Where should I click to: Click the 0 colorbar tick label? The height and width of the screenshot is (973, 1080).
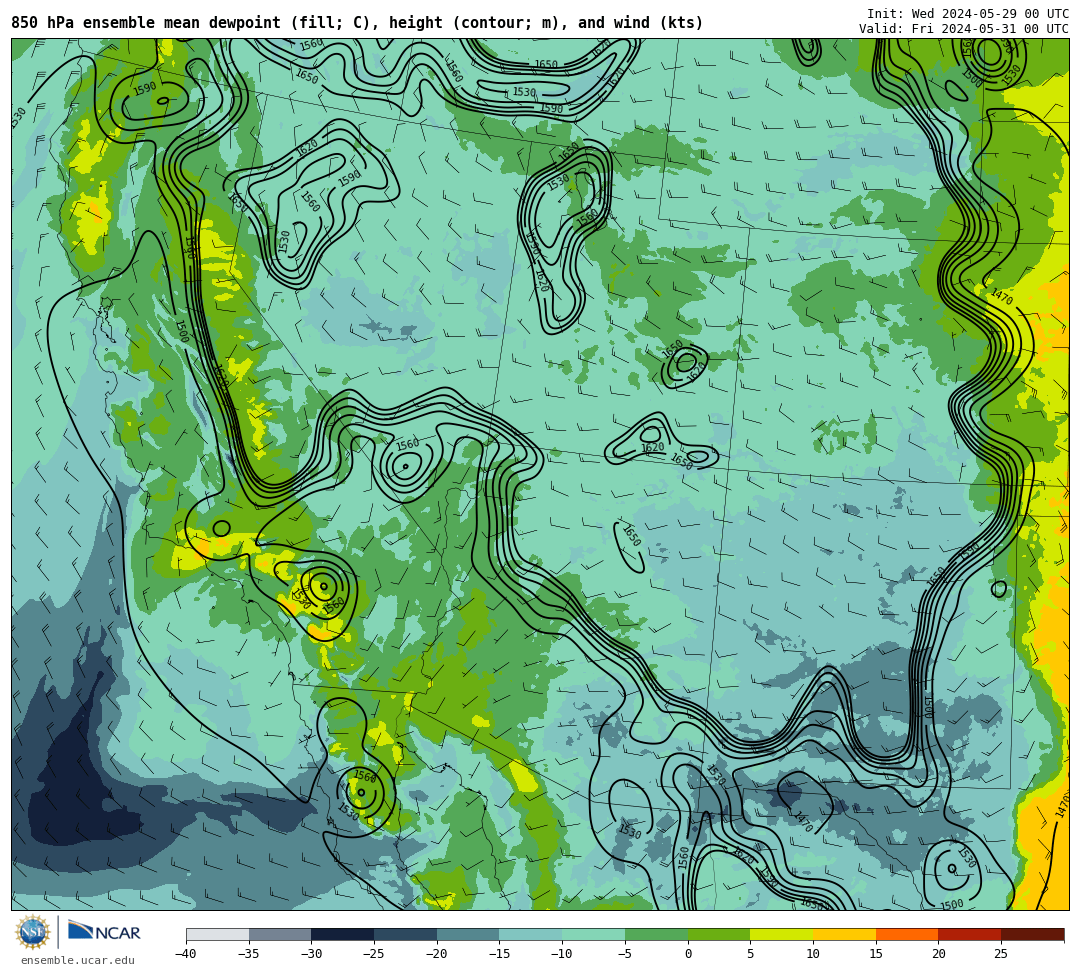coord(688,954)
